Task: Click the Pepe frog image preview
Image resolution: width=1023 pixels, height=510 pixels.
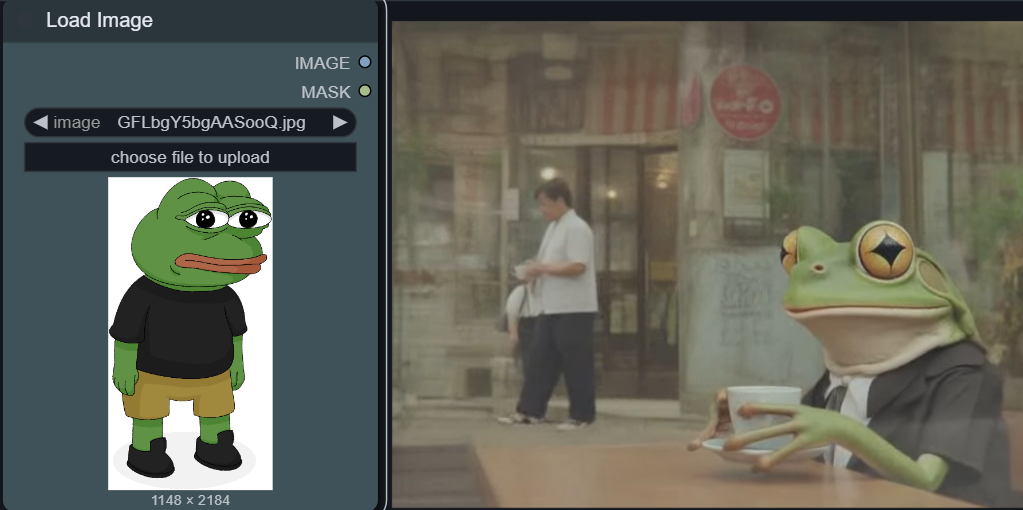Action: pyautogui.click(x=190, y=333)
